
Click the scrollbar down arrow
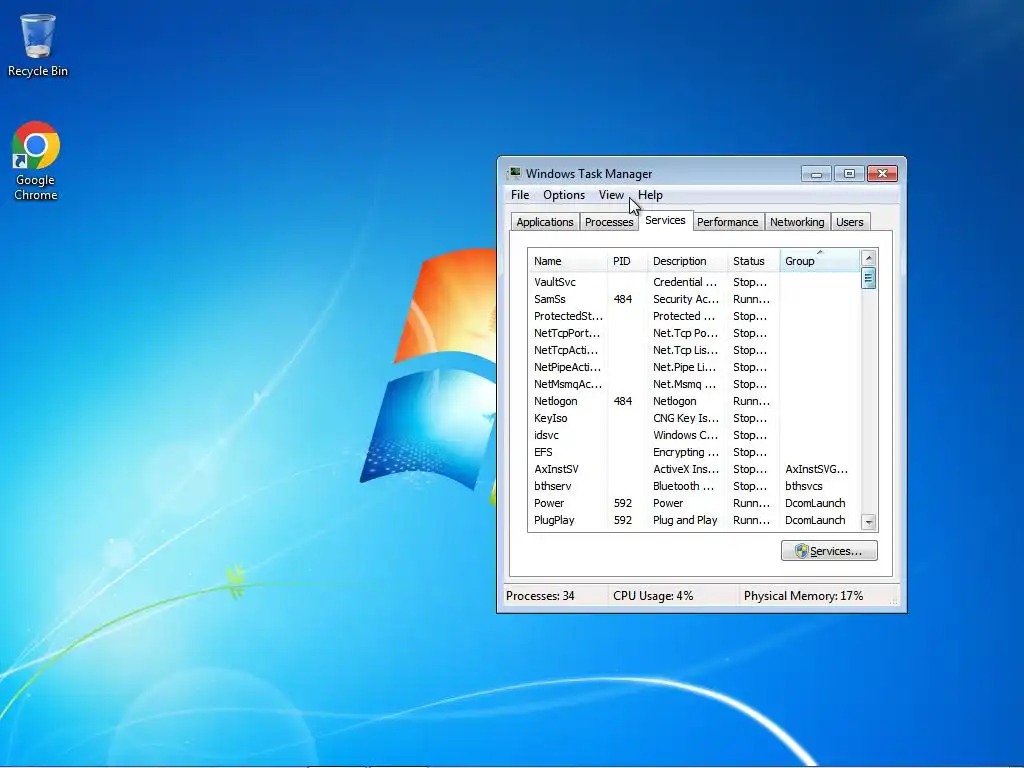click(x=868, y=522)
